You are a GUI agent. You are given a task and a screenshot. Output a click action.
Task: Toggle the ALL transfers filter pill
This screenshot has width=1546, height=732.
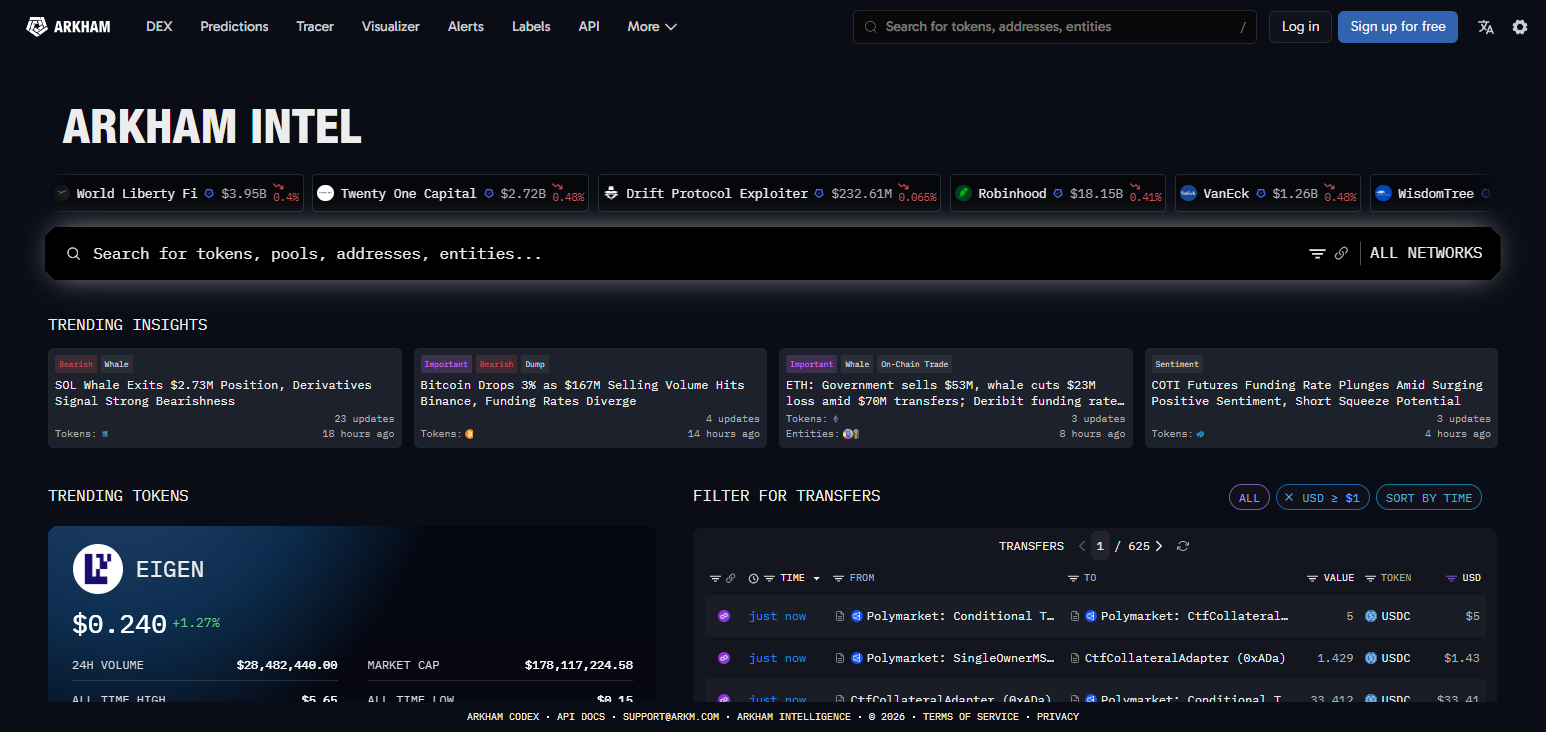point(1249,498)
